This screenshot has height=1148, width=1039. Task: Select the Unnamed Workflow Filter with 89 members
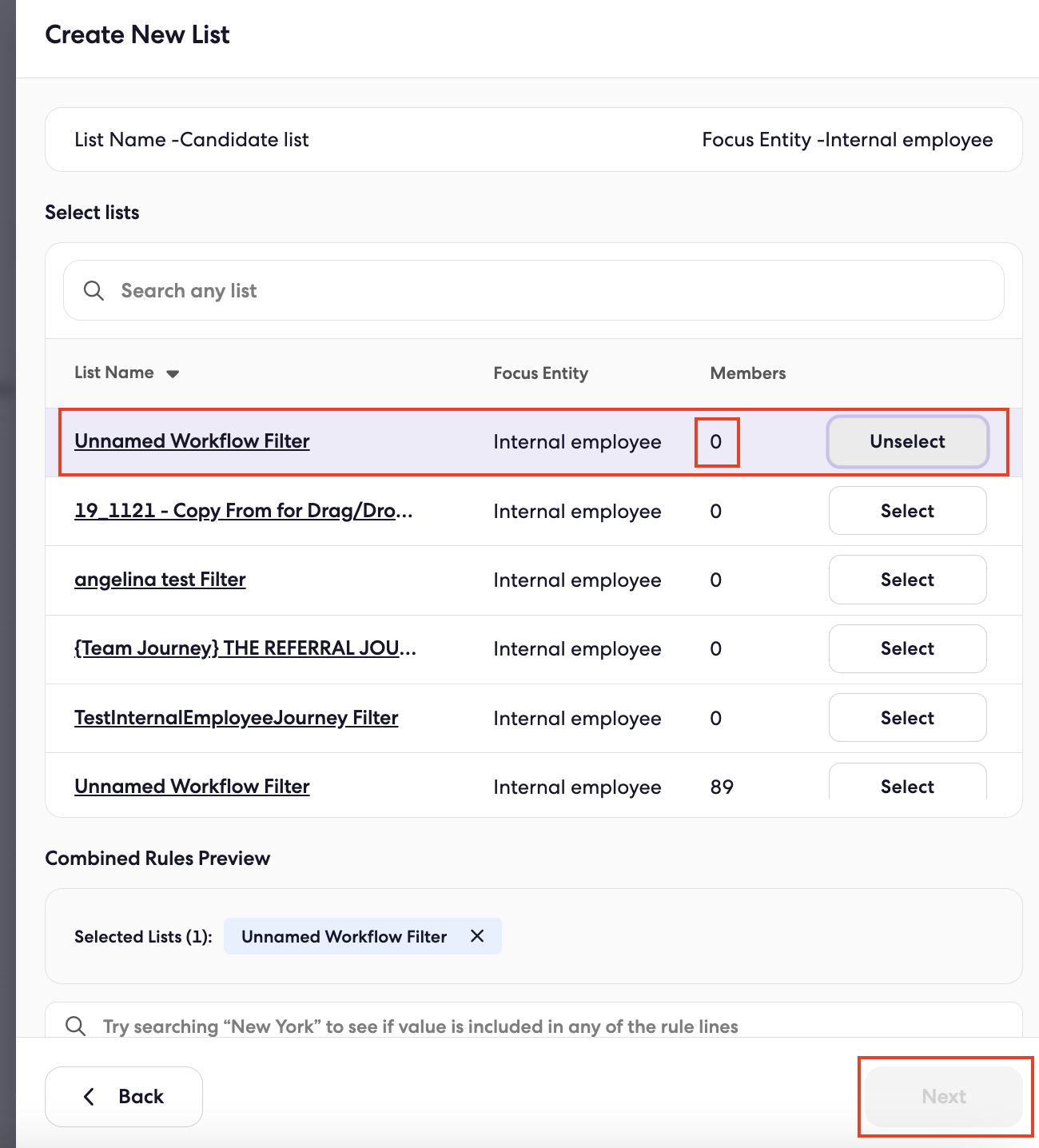tap(907, 783)
